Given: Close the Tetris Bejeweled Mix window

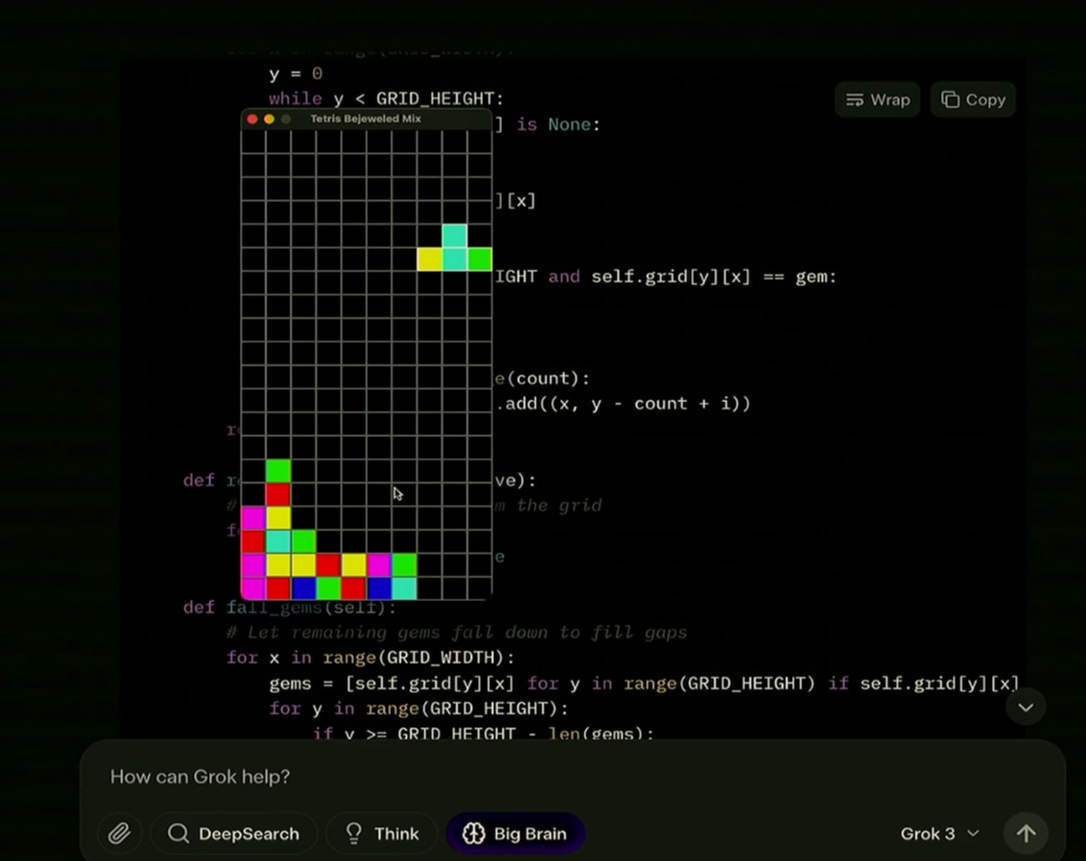Looking at the screenshot, I should pos(252,119).
